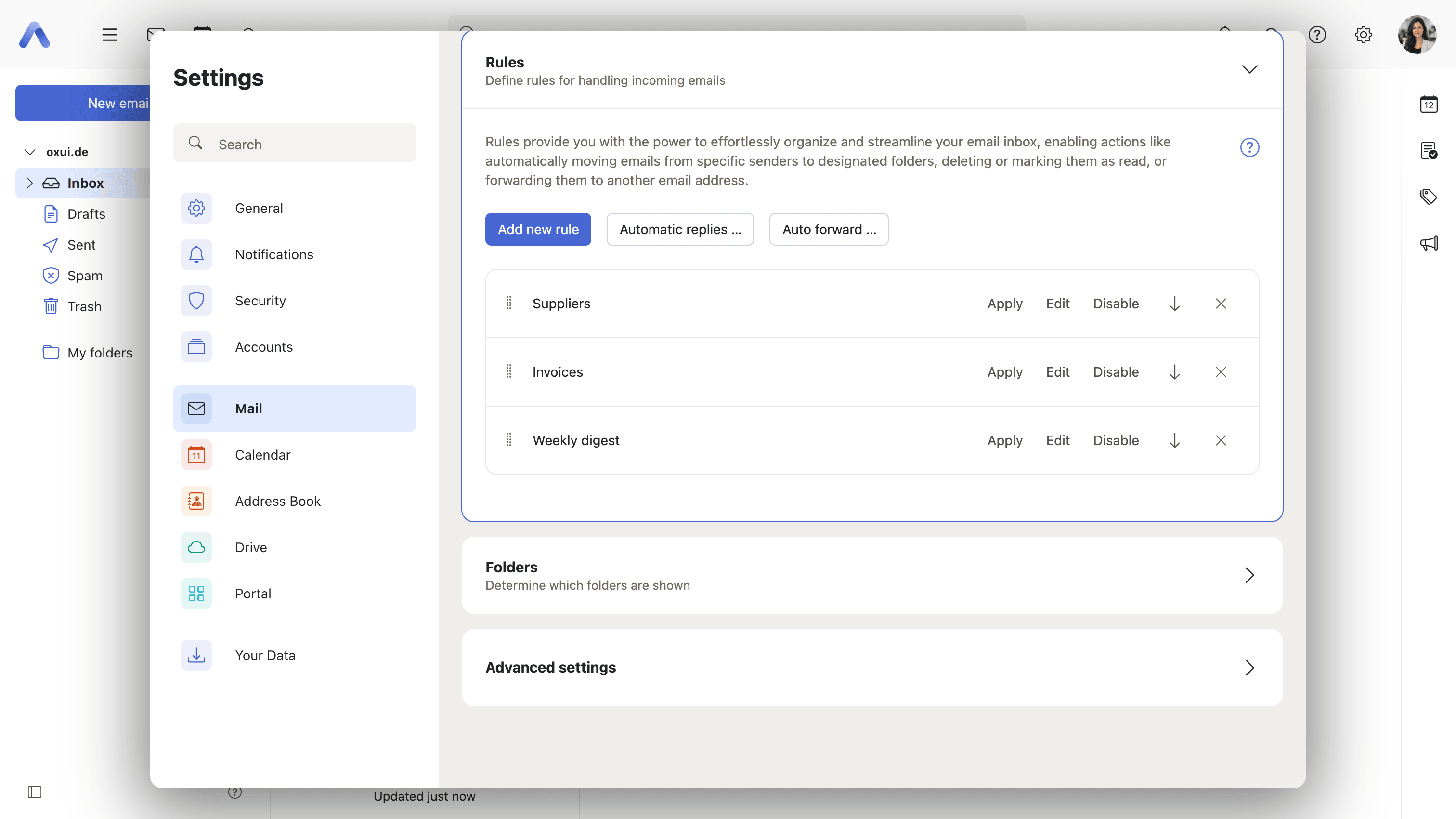Expand the Folders section
The height and width of the screenshot is (819, 1456).
(x=1249, y=575)
